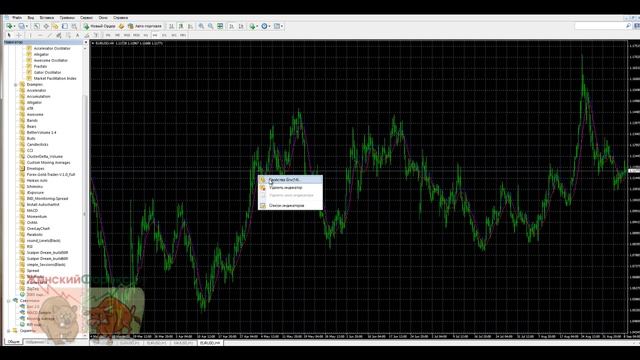
Task: Open dropdown arrow beside indicators plus icon
Action: pos(258,26)
